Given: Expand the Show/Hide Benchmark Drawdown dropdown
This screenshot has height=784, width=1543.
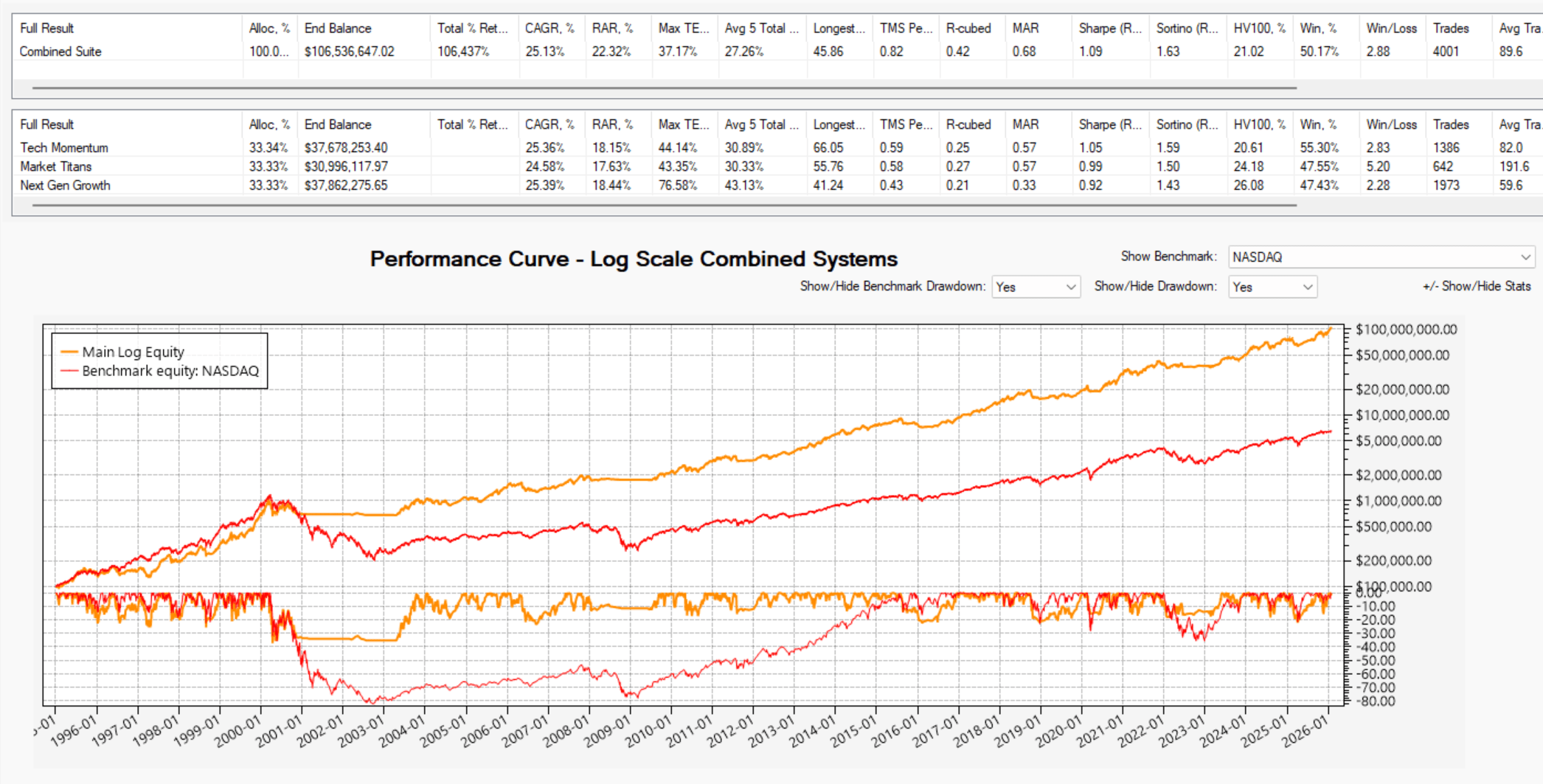Looking at the screenshot, I should point(1036,287).
